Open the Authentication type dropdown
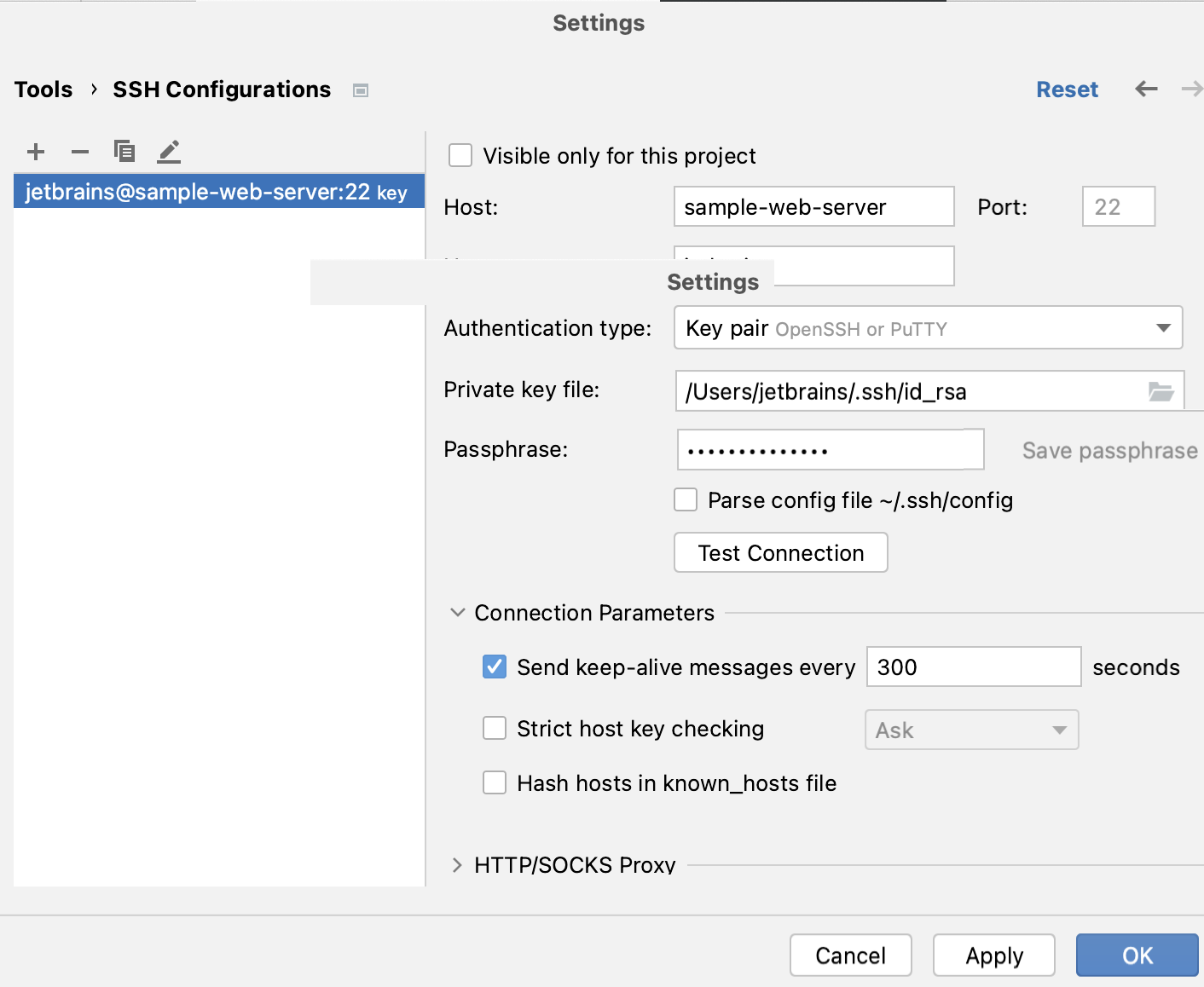The image size is (1204, 987). click(x=1165, y=327)
